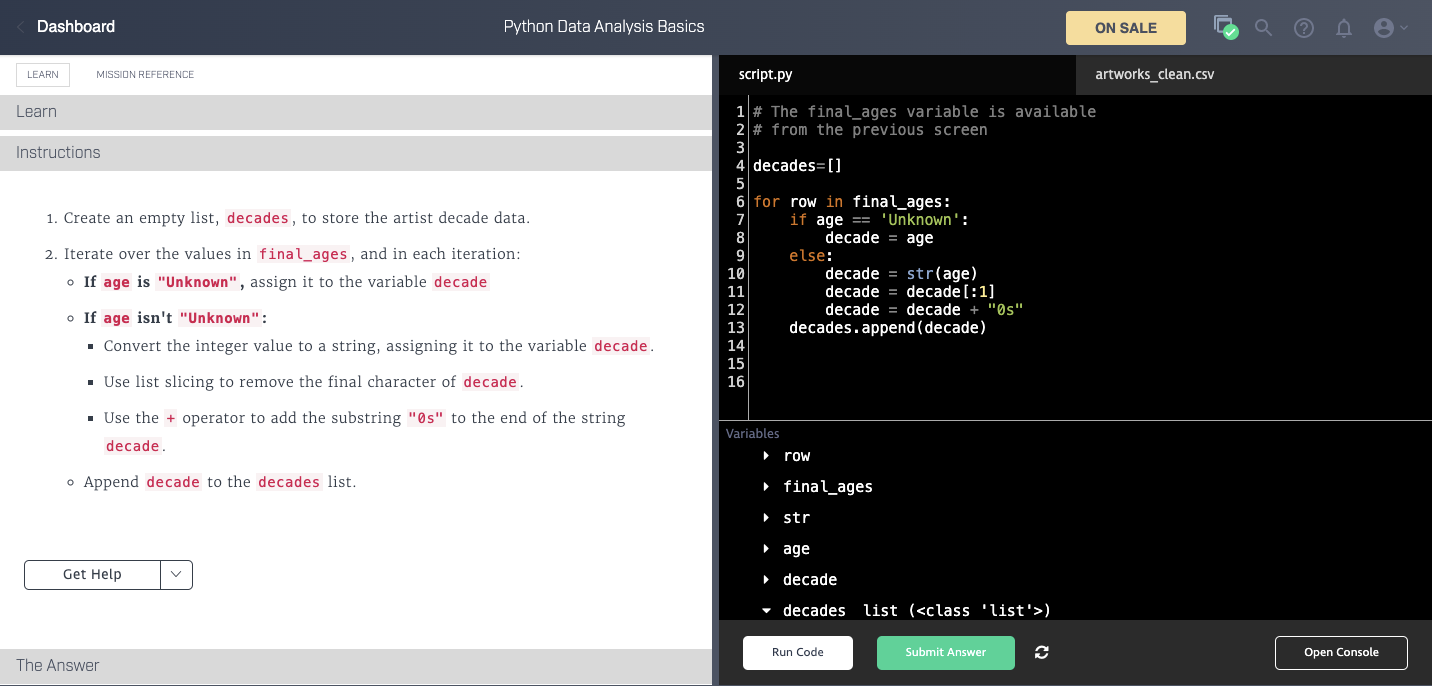Open the Get Help dropdown arrow
Screen dimensions: 1432x686
pyautogui.click(x=176, y=575)
